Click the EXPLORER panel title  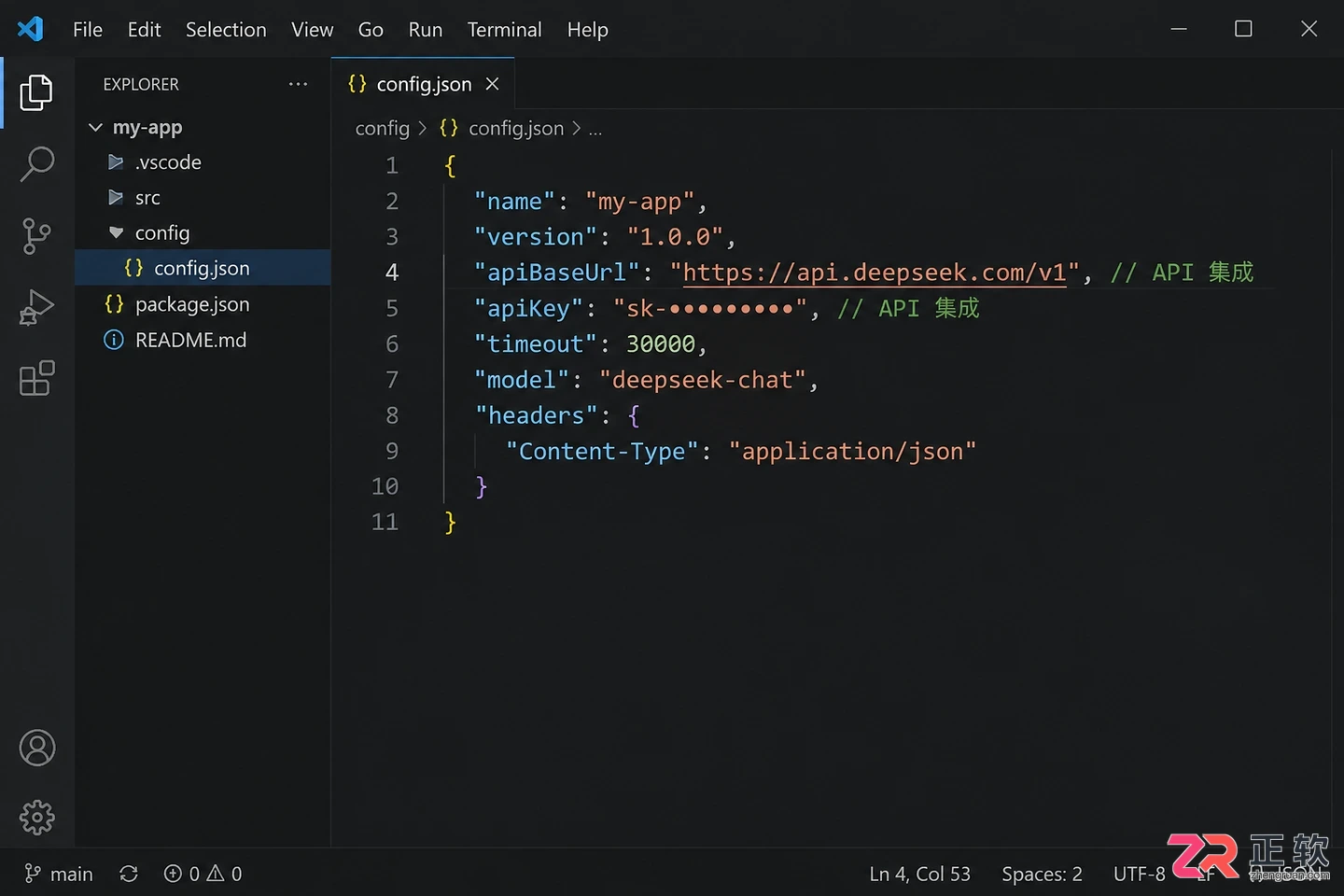[x=141, y=84]
